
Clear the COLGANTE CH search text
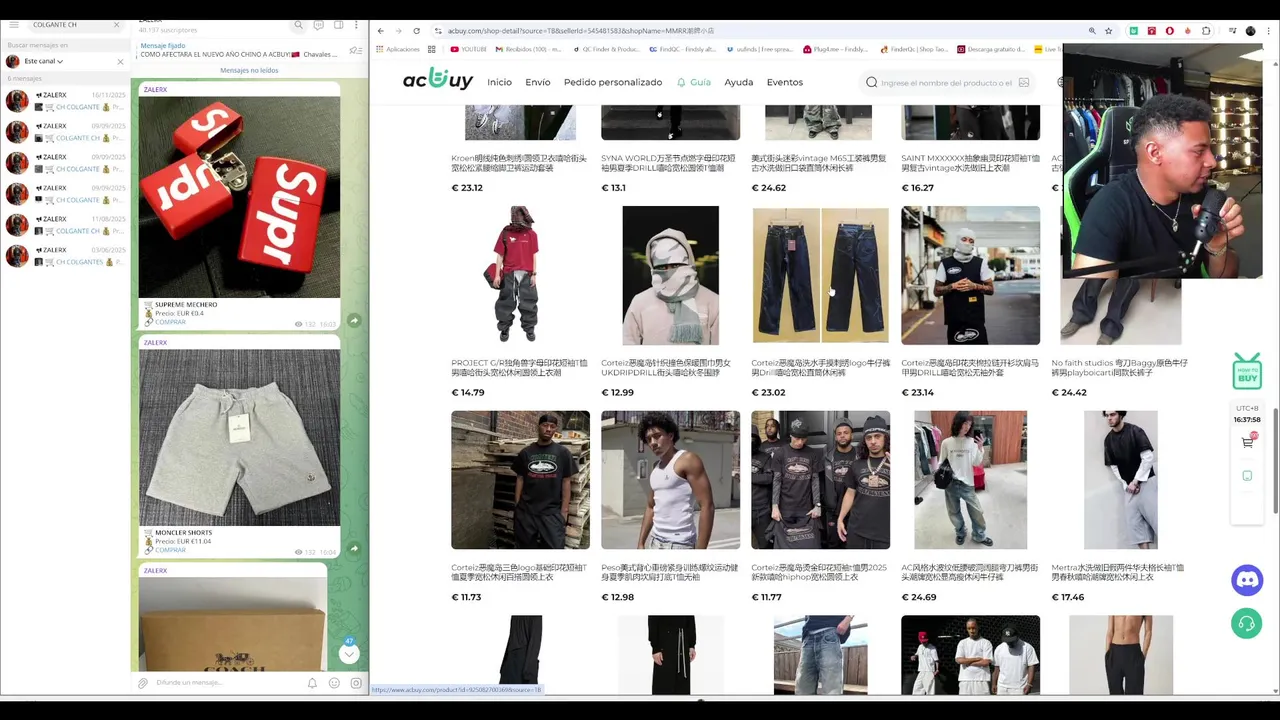[x=116, y=24]
